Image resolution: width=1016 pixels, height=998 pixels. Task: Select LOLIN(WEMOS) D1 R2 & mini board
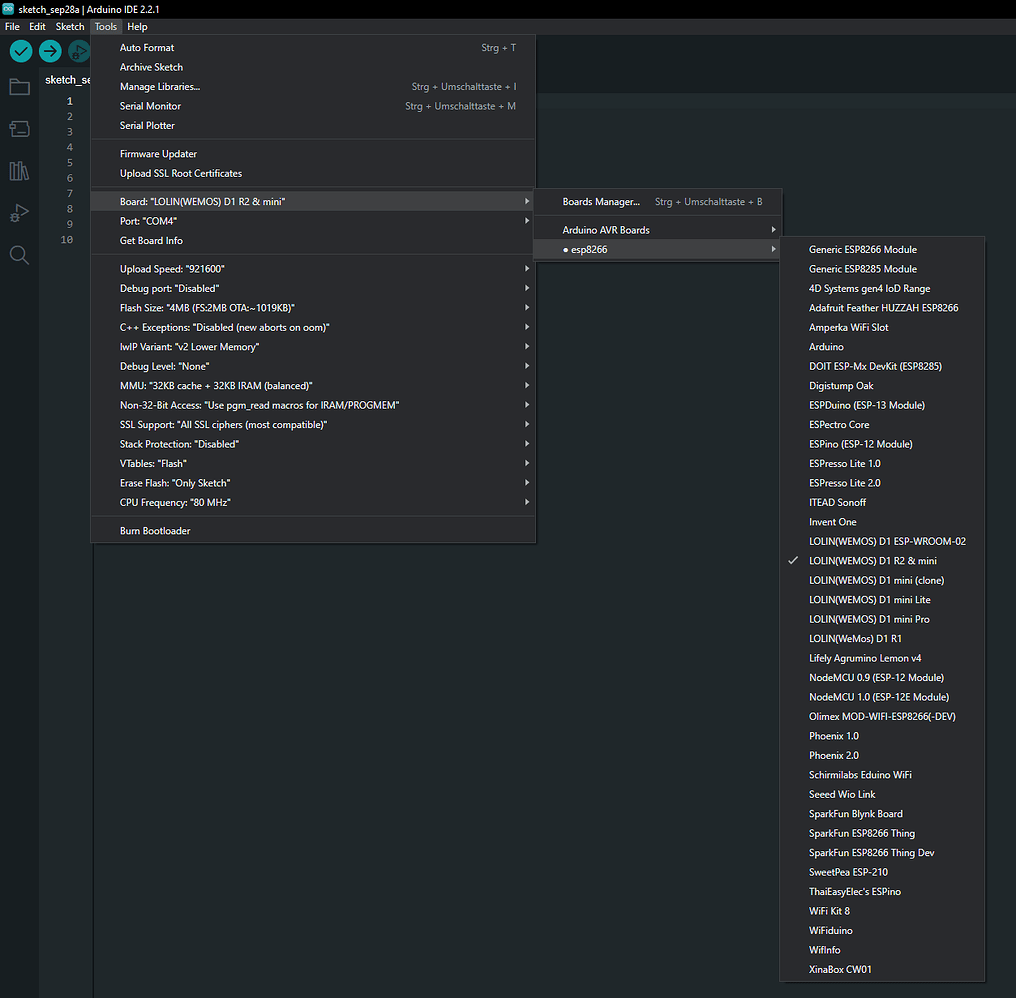872,561
